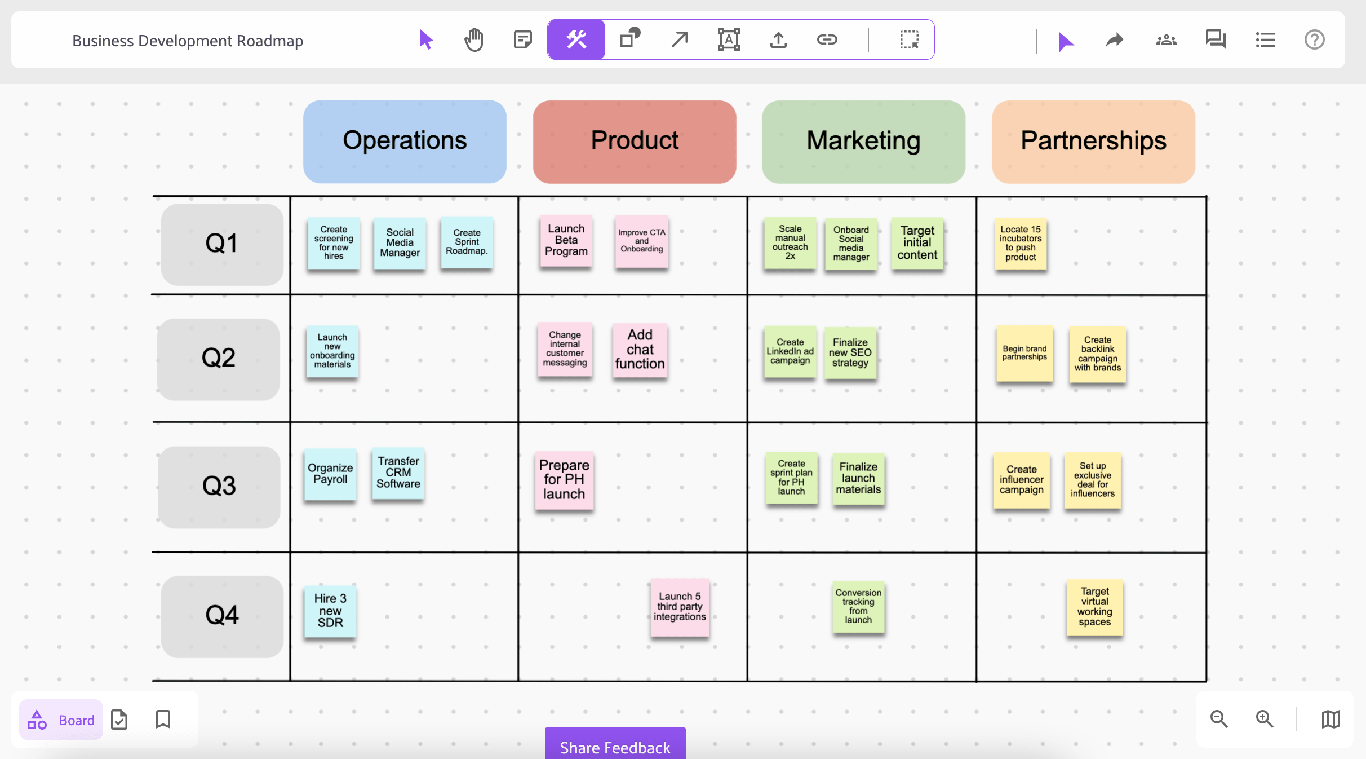
Task: Open the outline list panel
Action: click(x=1265, y=39)
